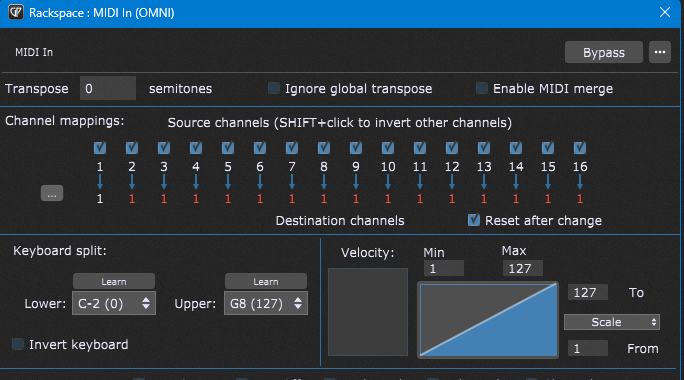Uncheck source channel 12 checkbox

pos(452,147)
